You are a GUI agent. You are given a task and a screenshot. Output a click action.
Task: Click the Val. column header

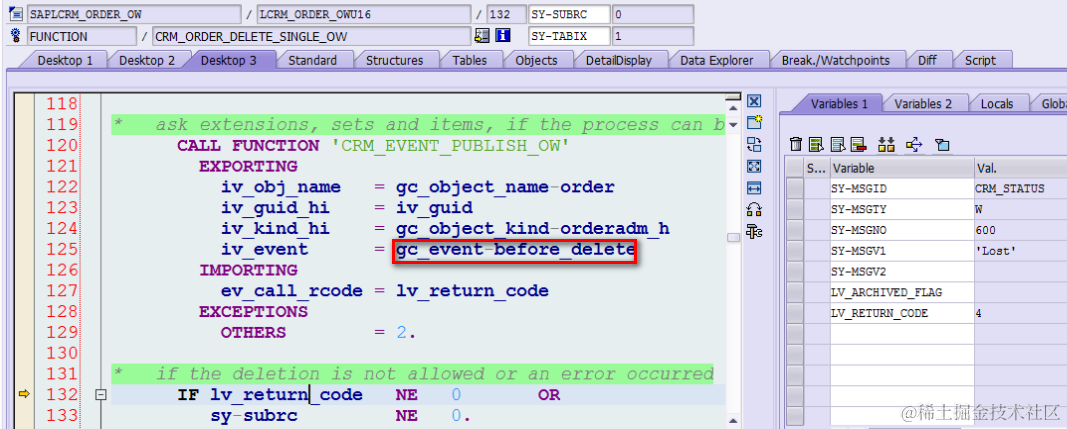click(1020, 168)
